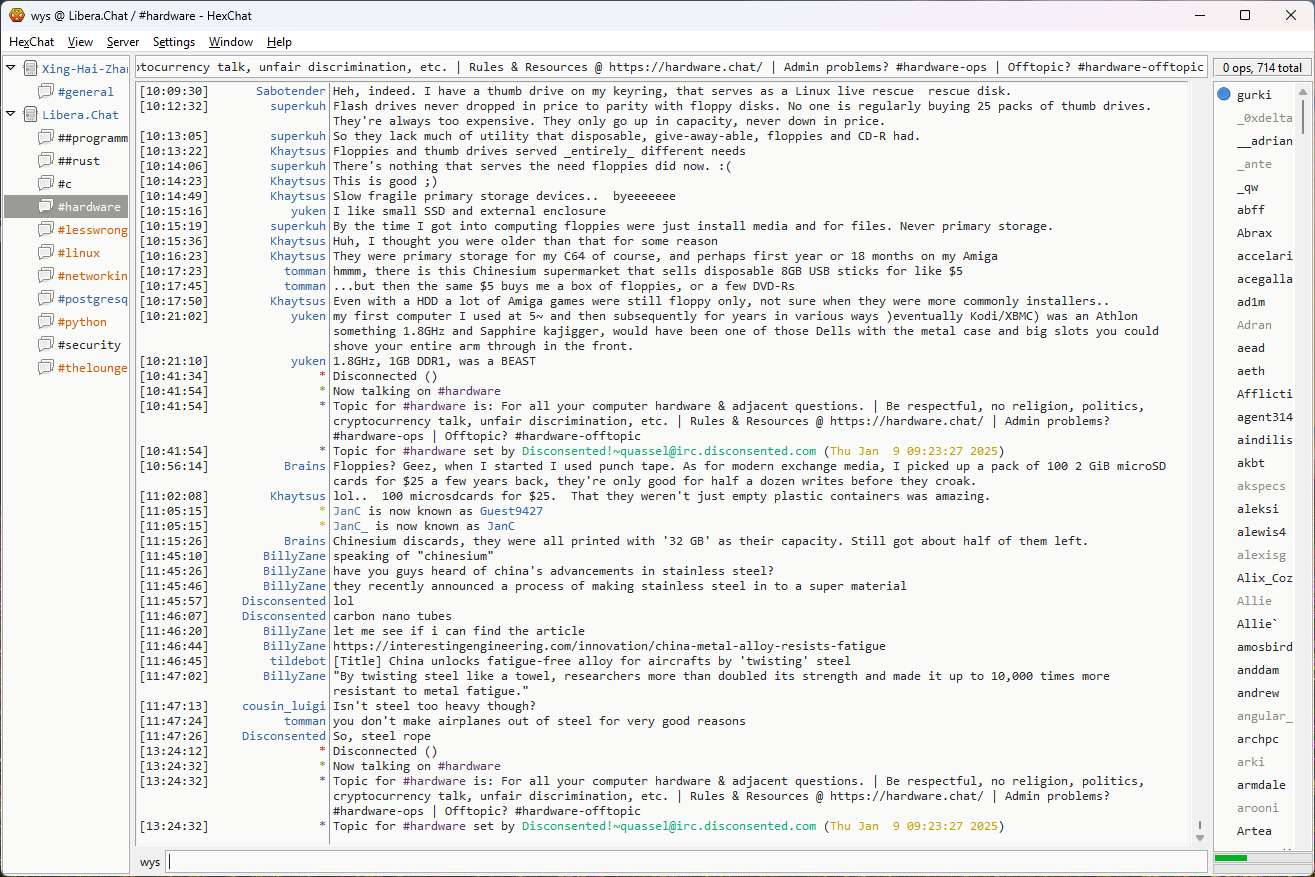Click the ##rust channel icon
The image size is (1315, 877).
pyautogui.click(x=46, y=161)
